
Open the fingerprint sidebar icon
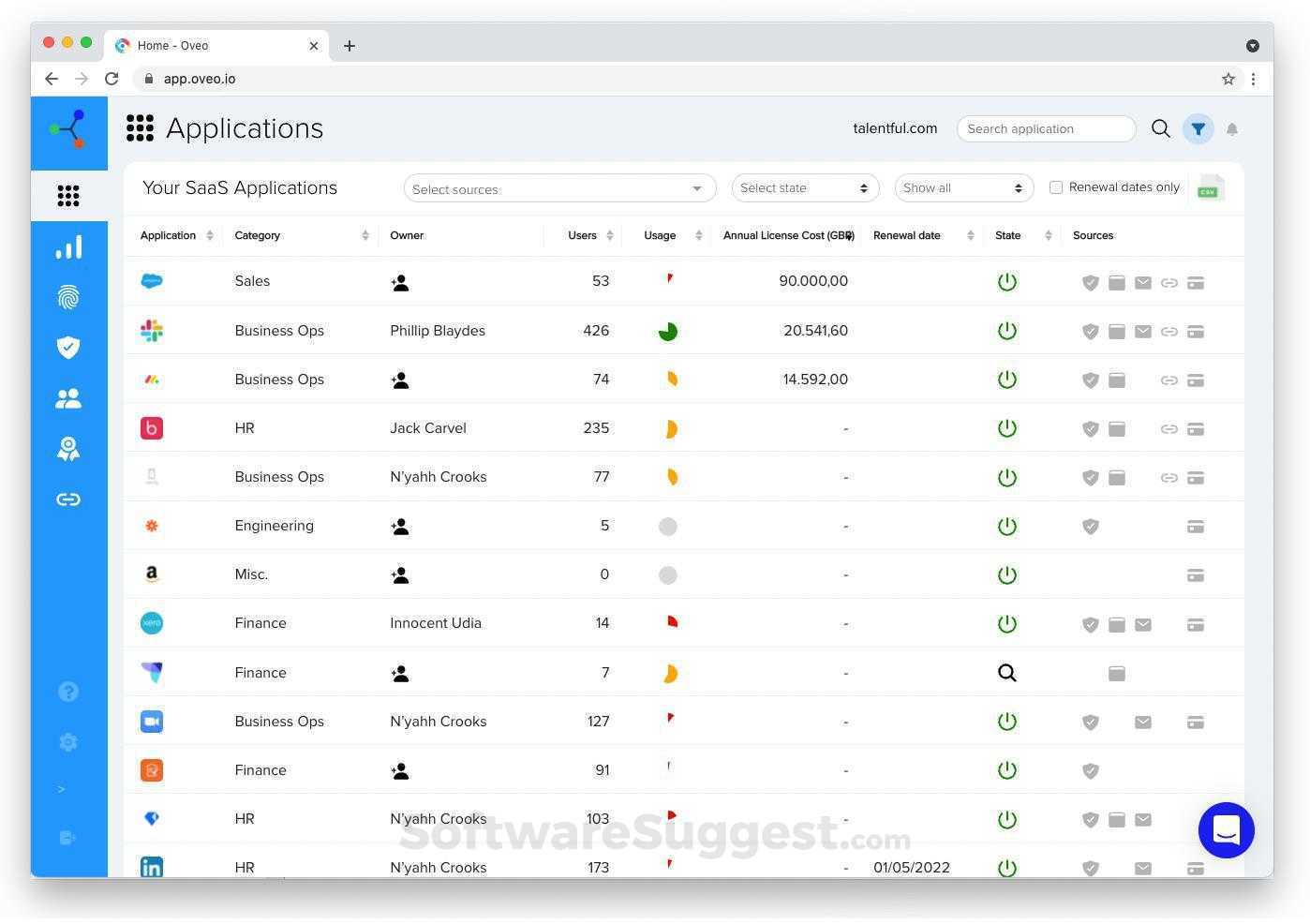pyautogui.click(x=68, y=297)
